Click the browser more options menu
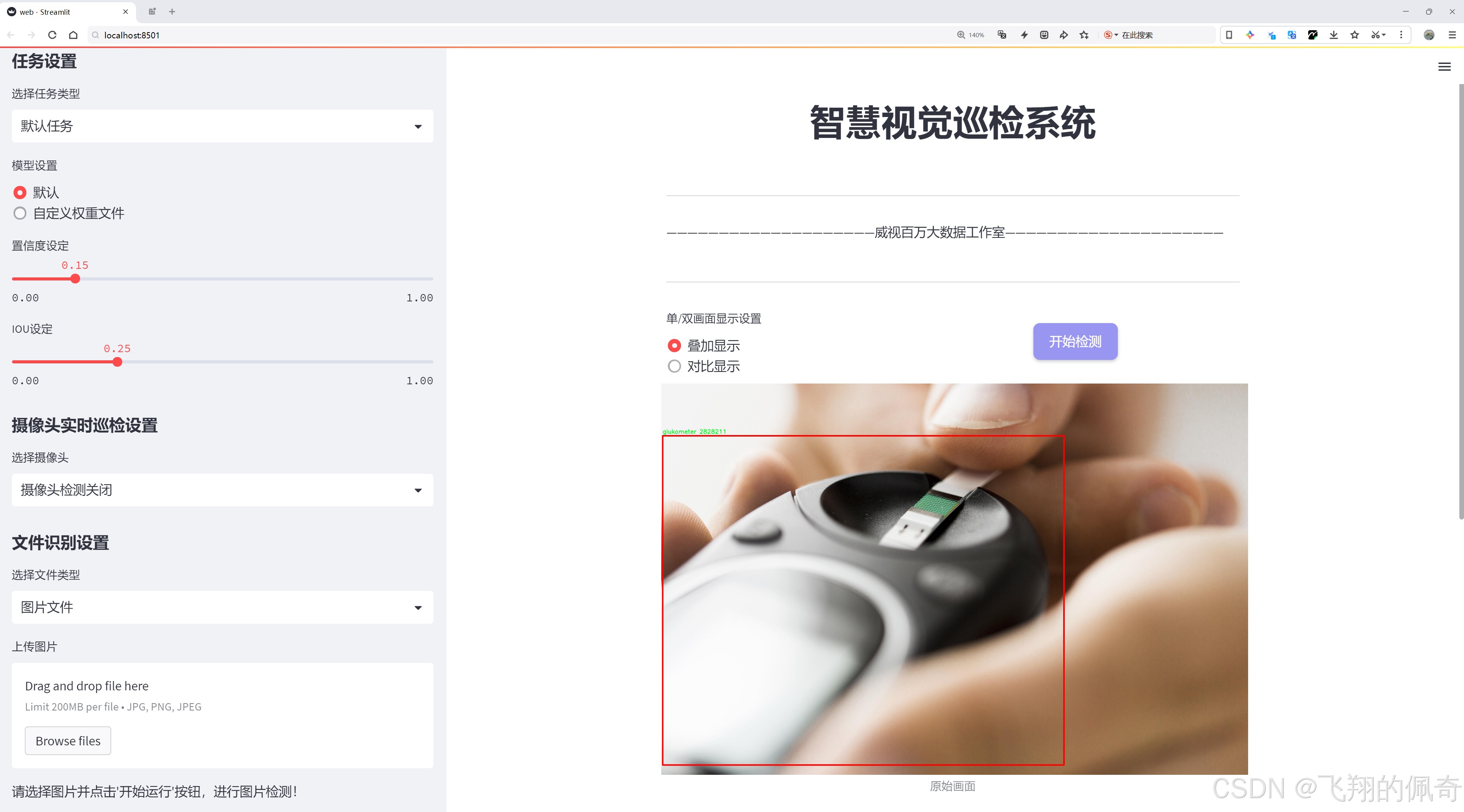The width and height of the screenshot is (1464, 812). pos(1402,34)
